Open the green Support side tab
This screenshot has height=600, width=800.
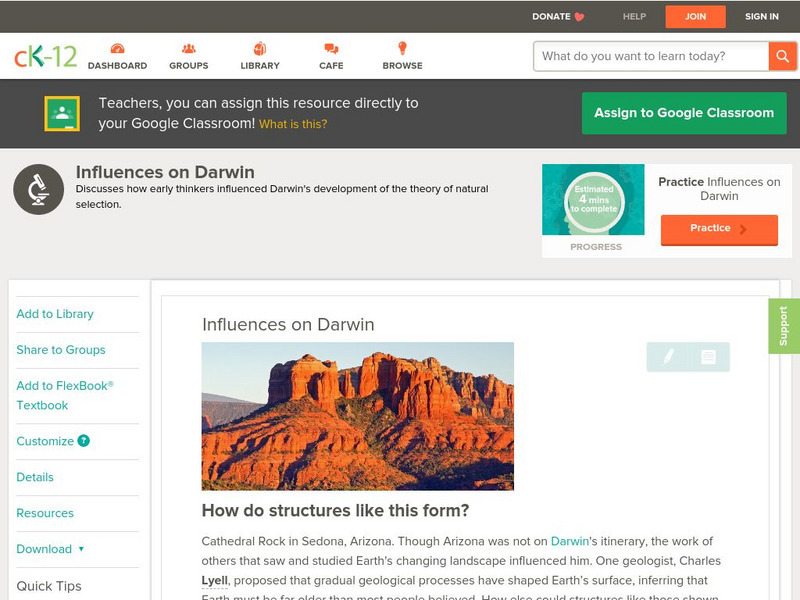pos(784,326)
